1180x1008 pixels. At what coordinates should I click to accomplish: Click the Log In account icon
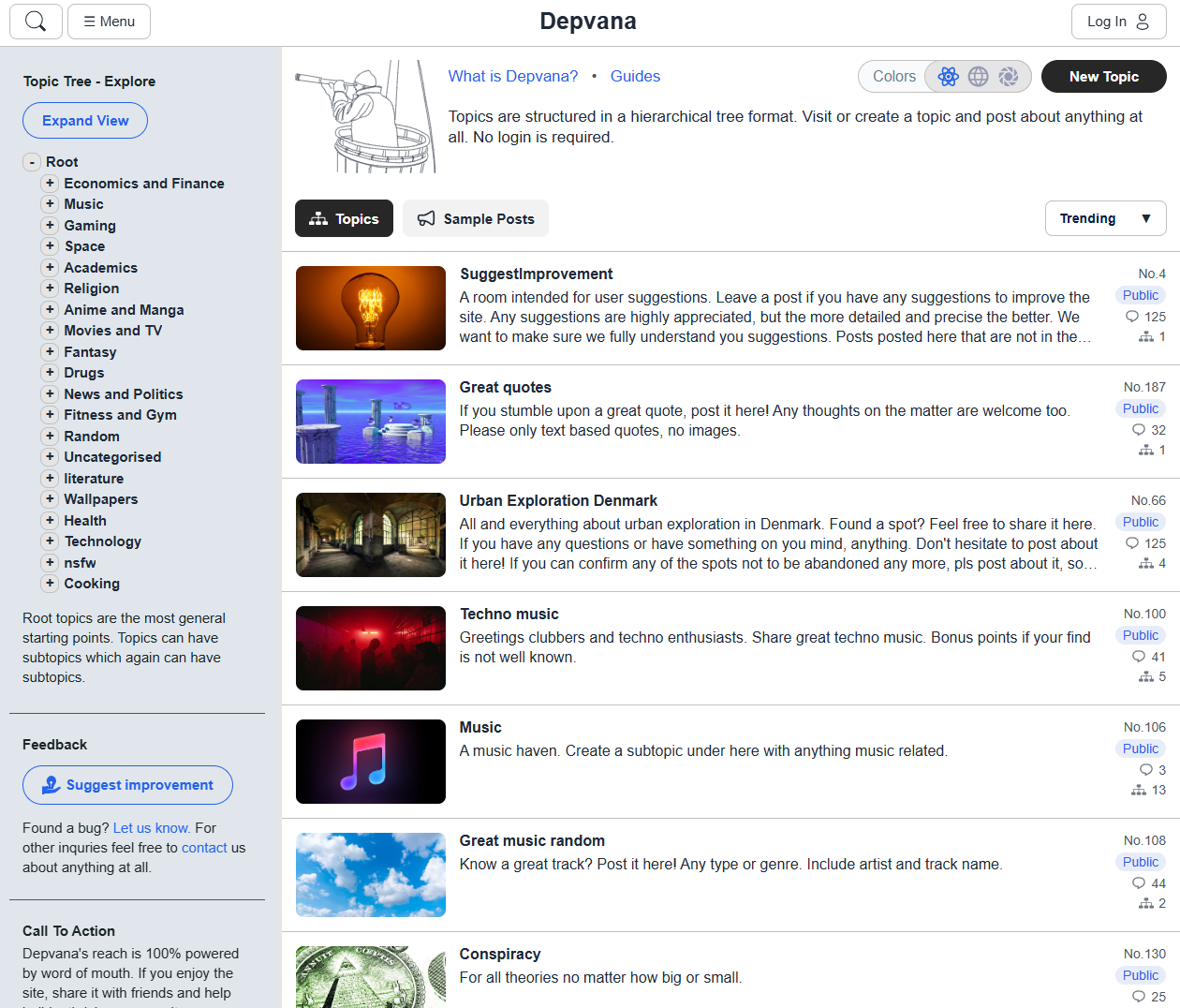pos(1143,21)
